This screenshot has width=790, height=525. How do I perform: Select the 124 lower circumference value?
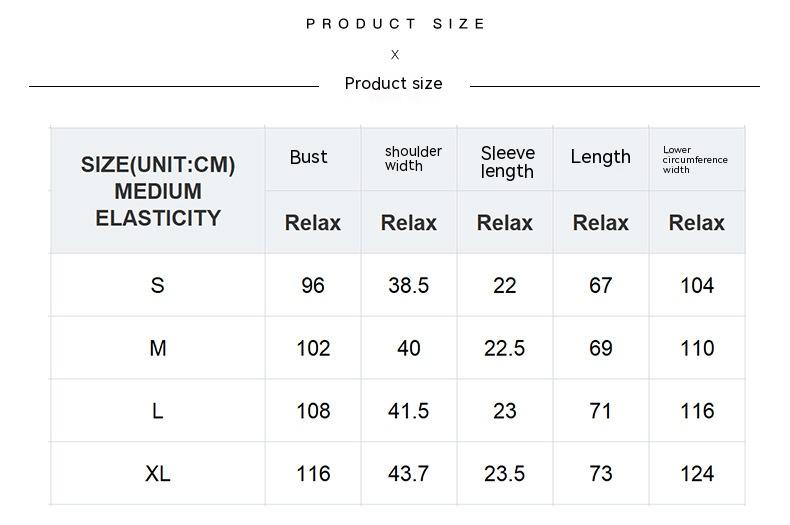point(696,474)
